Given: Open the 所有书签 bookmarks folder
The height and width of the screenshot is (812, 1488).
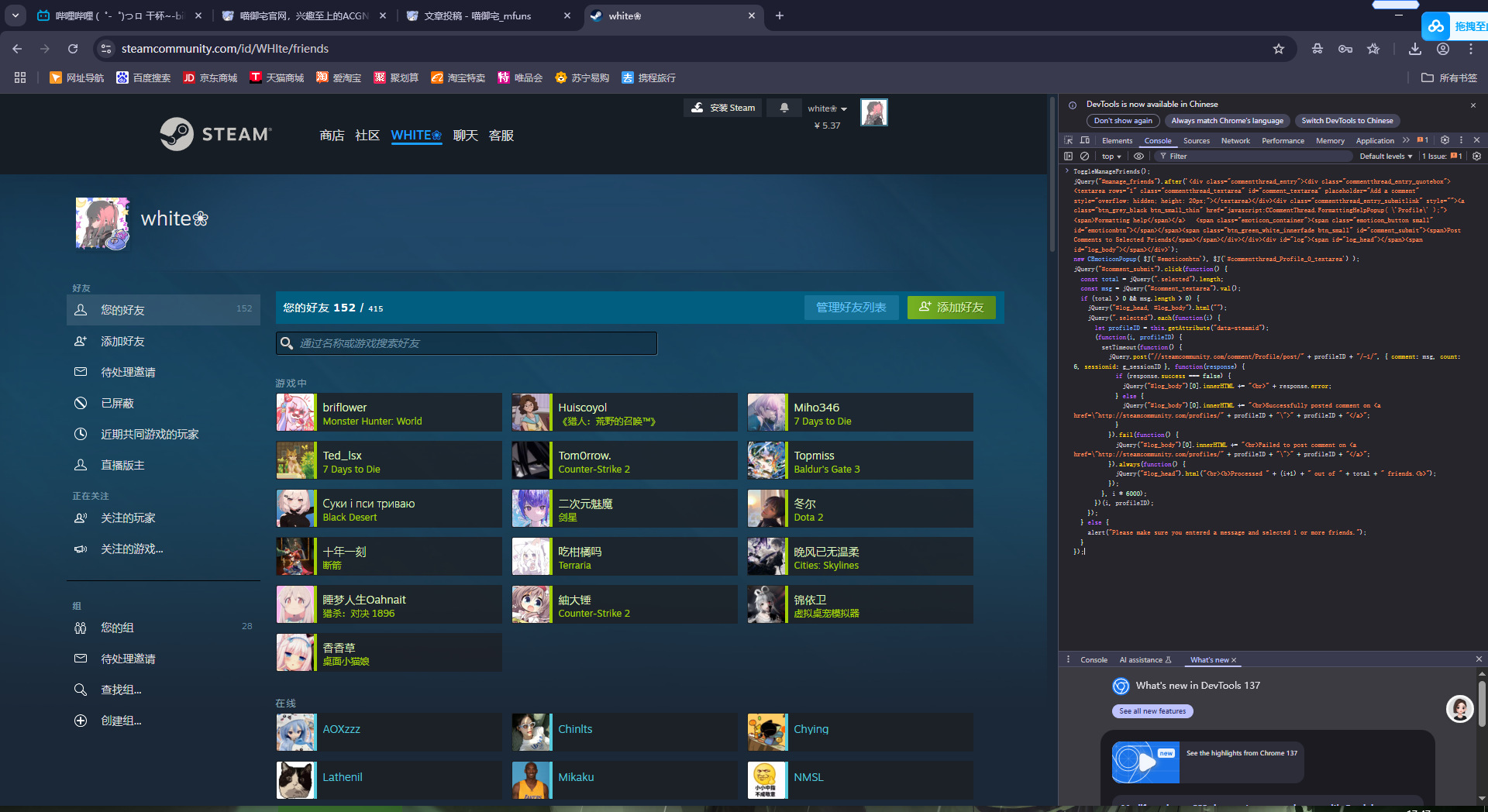Looking at the screenshot, I should 1449,78.
